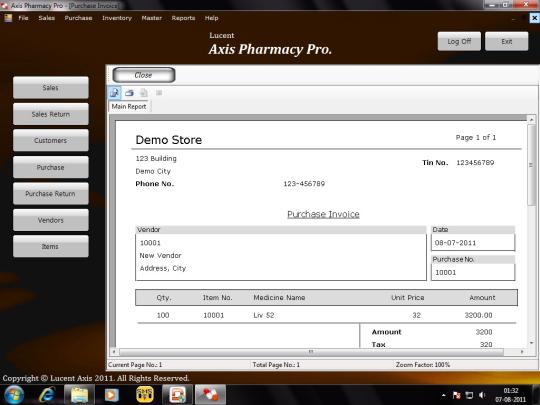The image size is (540, 405).
Task: Click the horizontal scroll left arrow
Action: pyautogui.click(x=114, y=352)
